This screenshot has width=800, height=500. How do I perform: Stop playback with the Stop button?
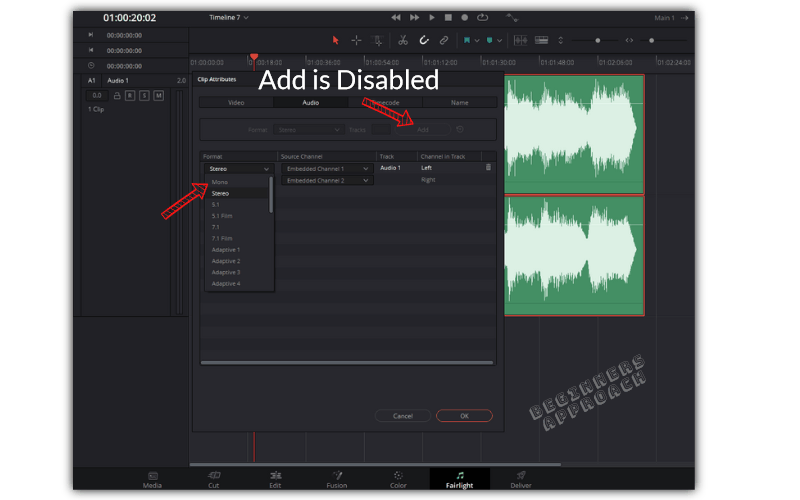448,17
